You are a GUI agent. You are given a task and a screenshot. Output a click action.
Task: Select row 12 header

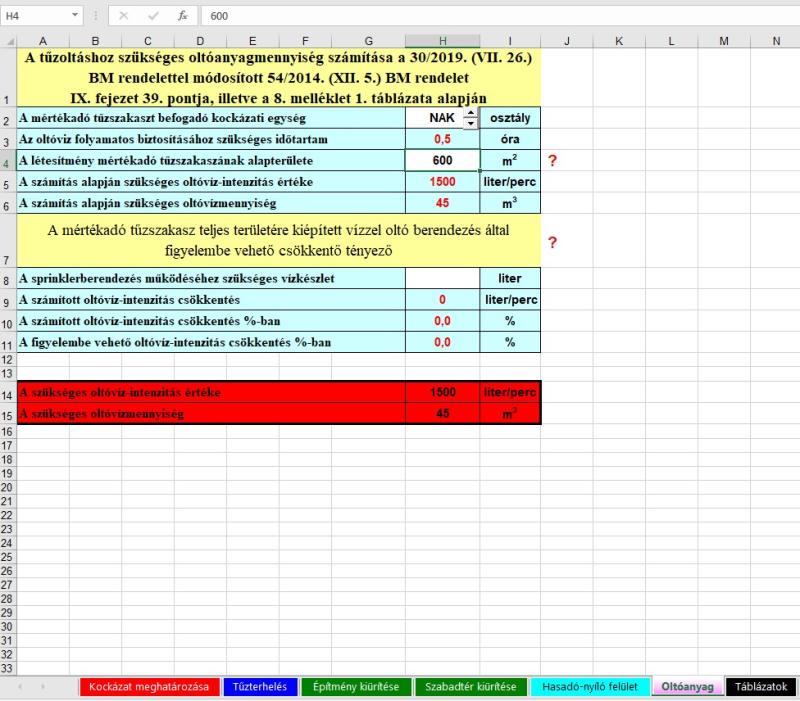pos(7,360)
